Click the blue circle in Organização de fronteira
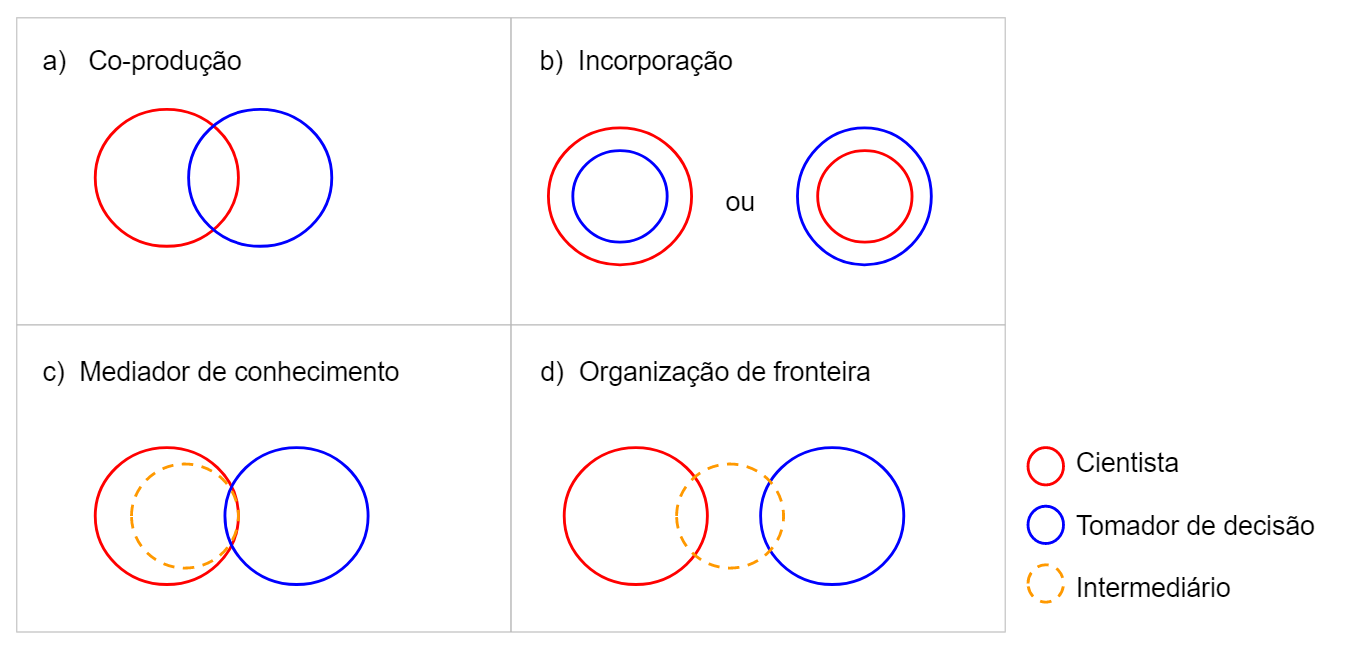This screenshot has height=647, width=1348. point(832,516)
